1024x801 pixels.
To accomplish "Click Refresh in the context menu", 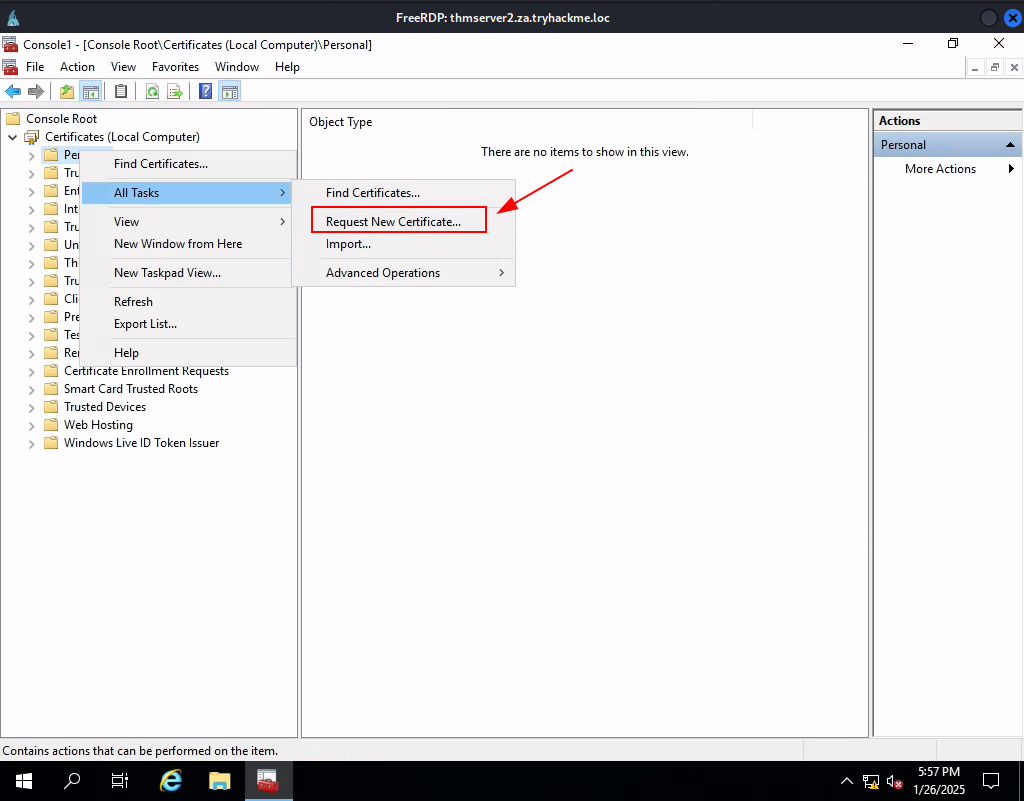I will click(188, 302).
